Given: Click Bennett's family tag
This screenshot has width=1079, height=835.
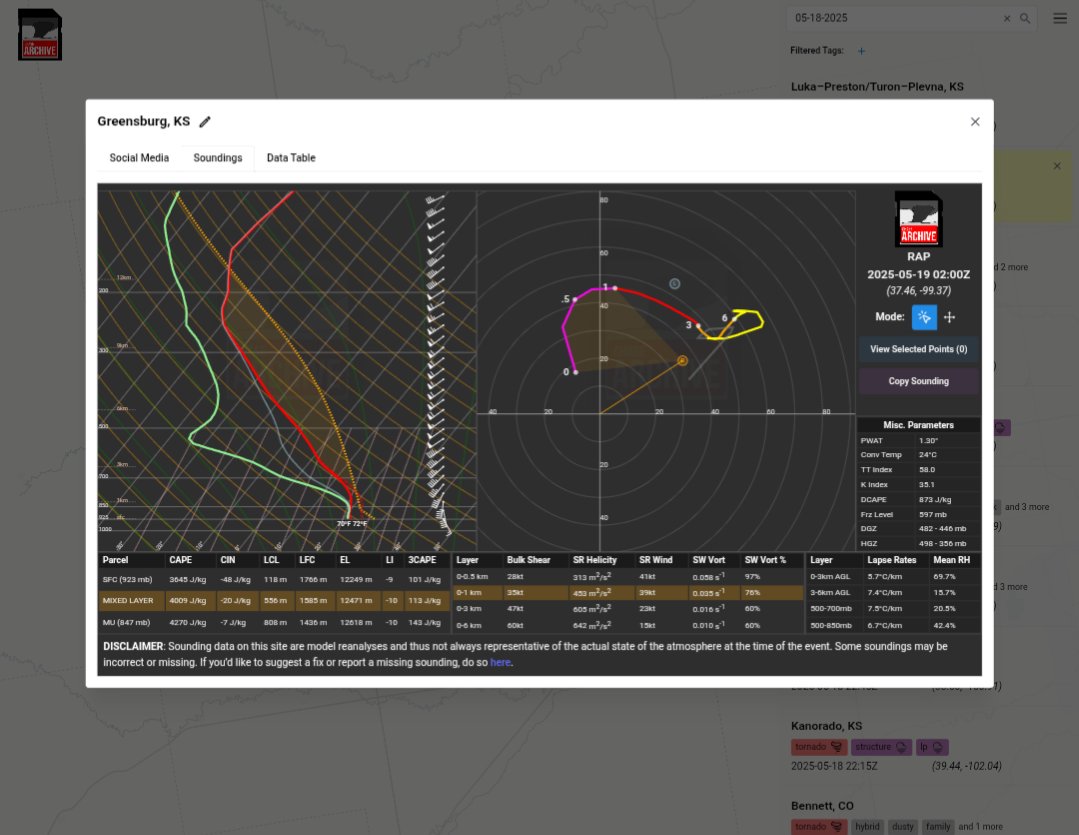Looking at the screenshot, I should 937,827.
